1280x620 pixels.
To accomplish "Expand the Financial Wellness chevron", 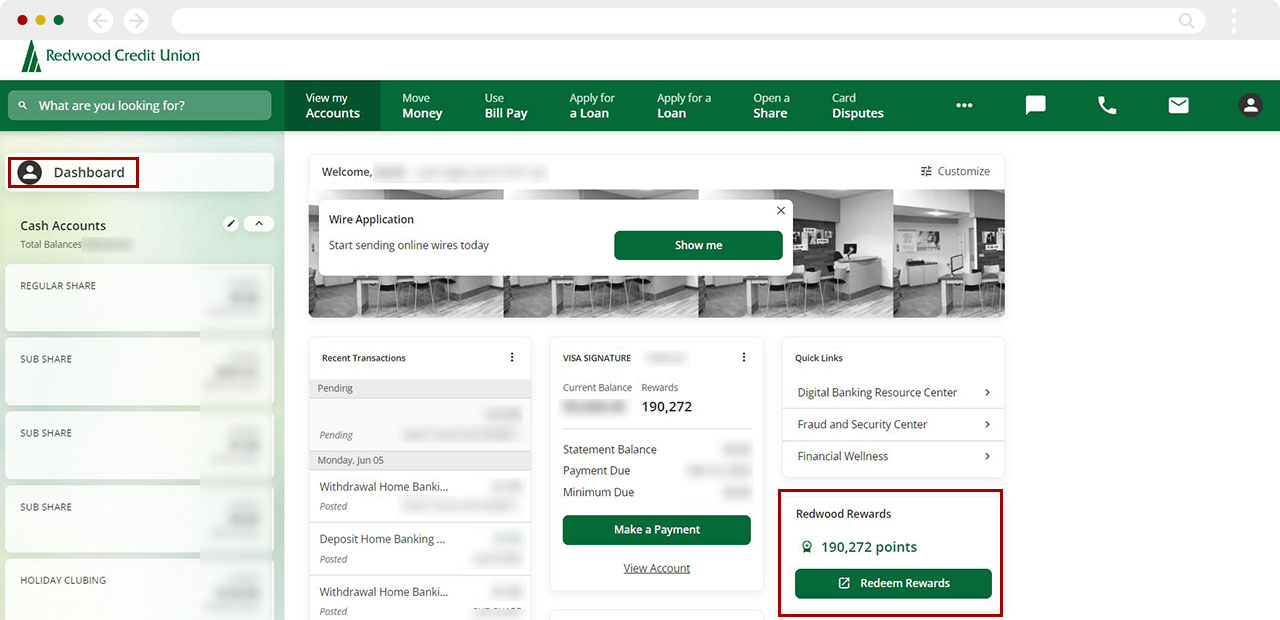I will point(987,456).
